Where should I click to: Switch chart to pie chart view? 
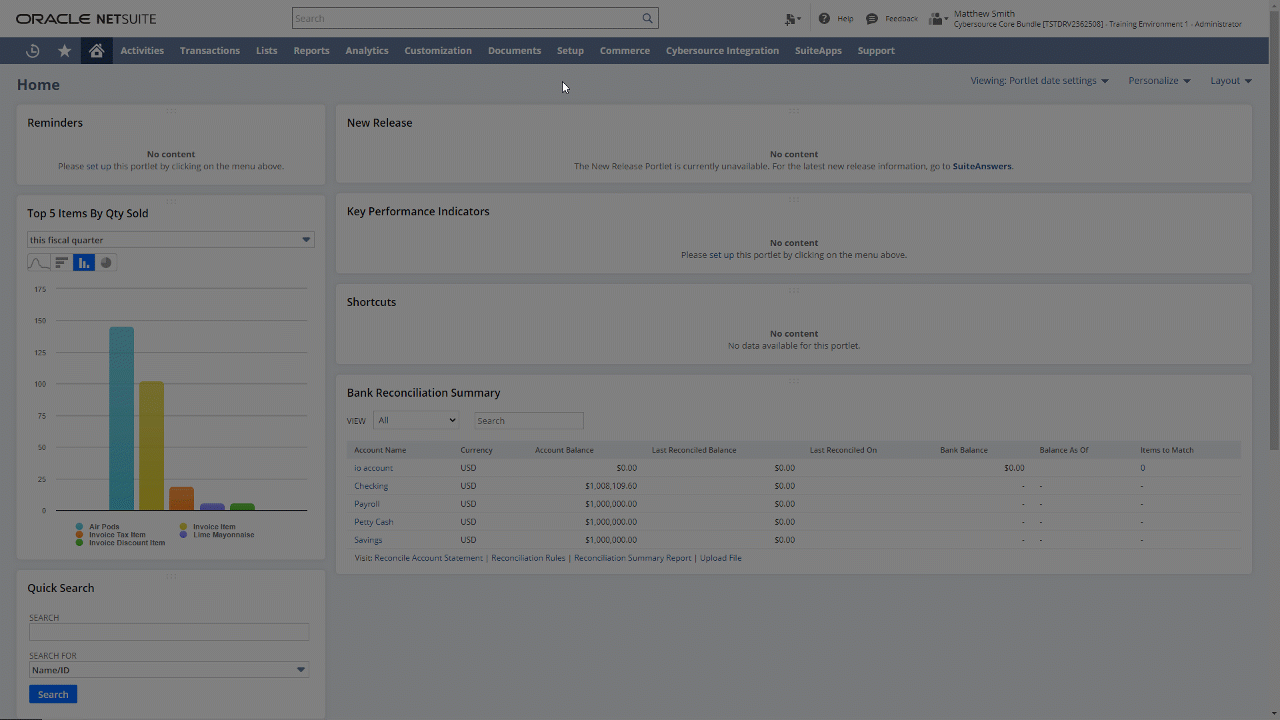(106, 263)
